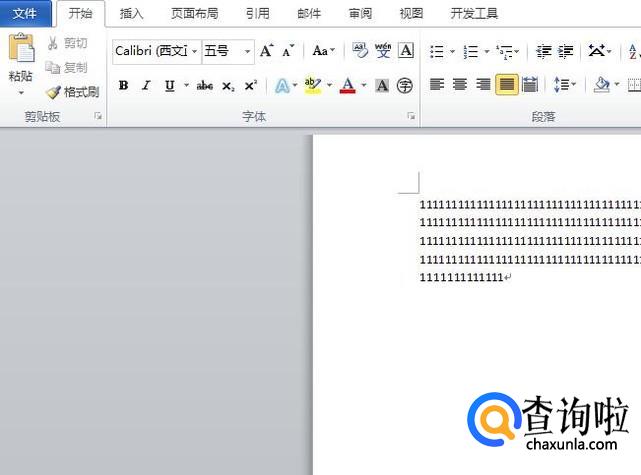Image resolution: width=641 pixels, height=475 pixels.
Task: Click the Cut (剪切) scissors icon
Action: click(53, 43)
